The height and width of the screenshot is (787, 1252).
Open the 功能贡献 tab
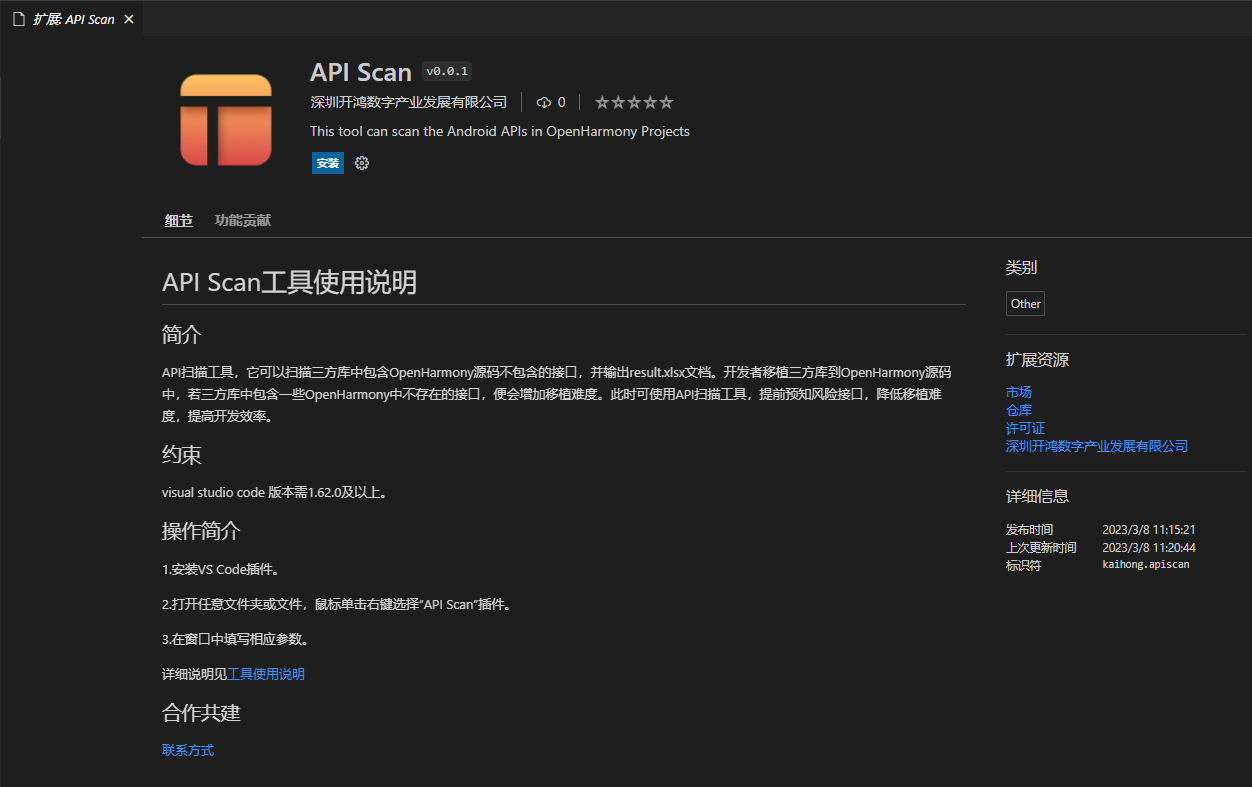point(242,220)
